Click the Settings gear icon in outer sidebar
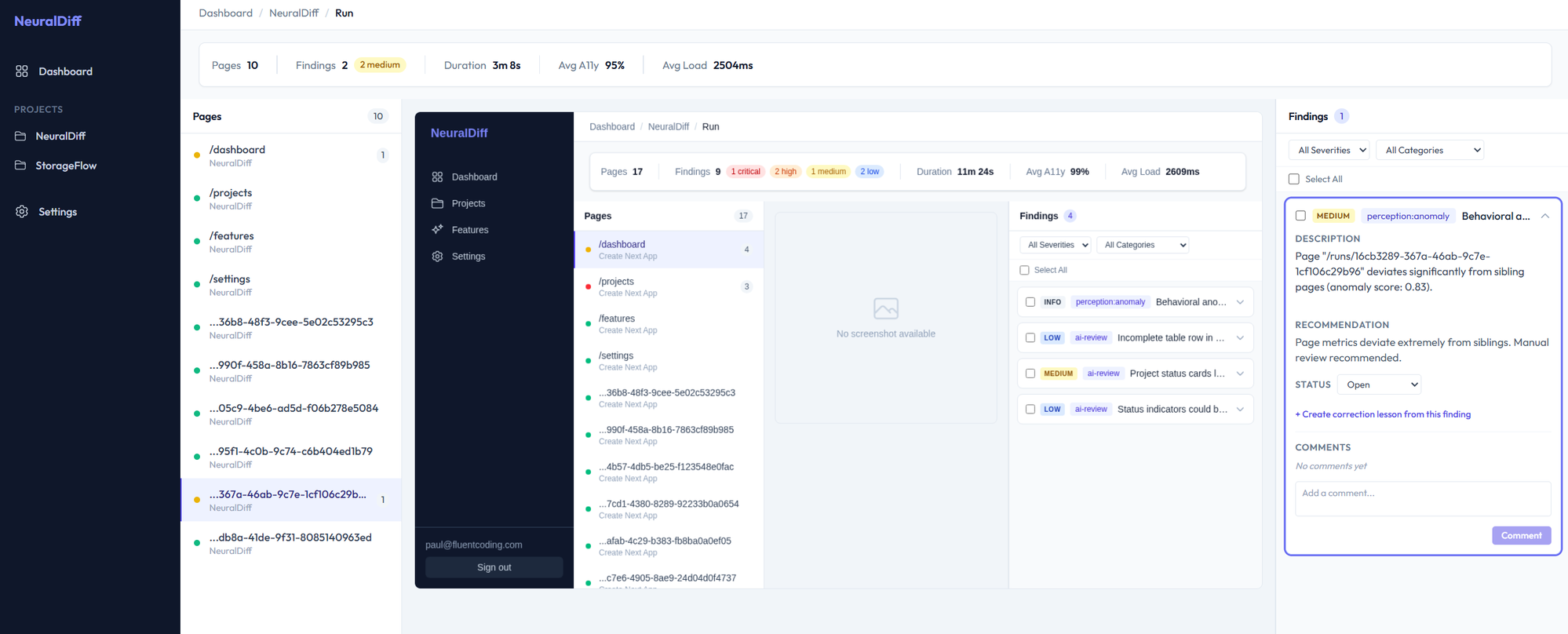The height and width of the screenshot is (634, 1568). pyautogui.click(x=22, y=212)
